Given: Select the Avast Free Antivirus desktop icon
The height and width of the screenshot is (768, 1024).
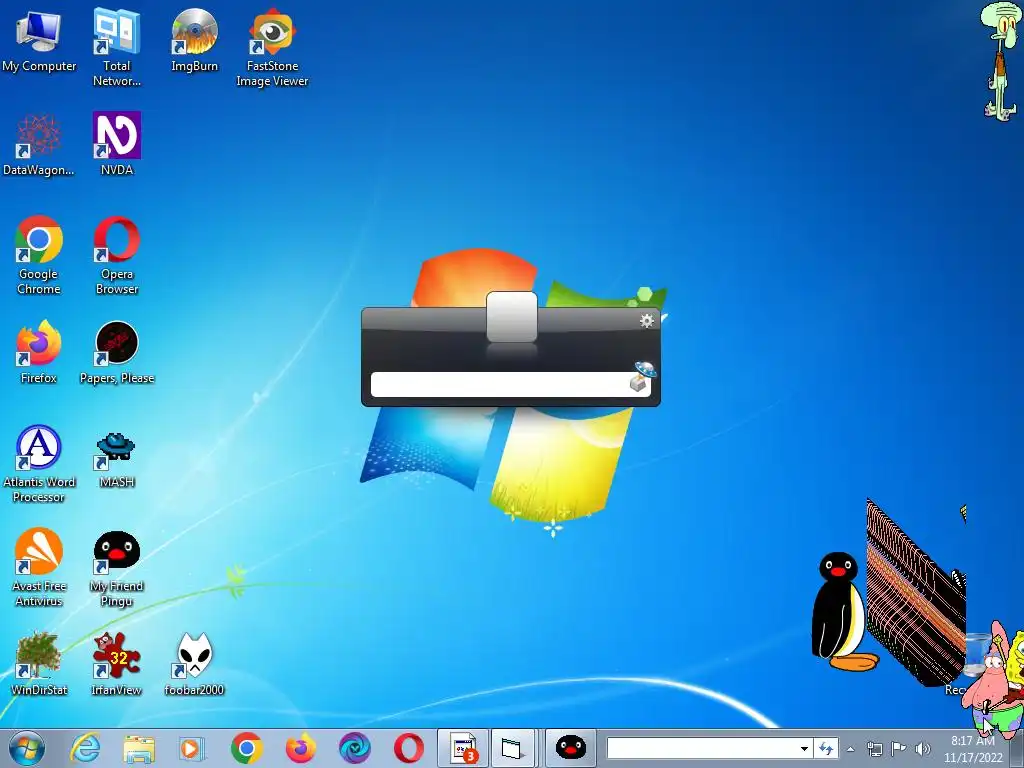Looking at the screenshot, I should click(39, 568).
